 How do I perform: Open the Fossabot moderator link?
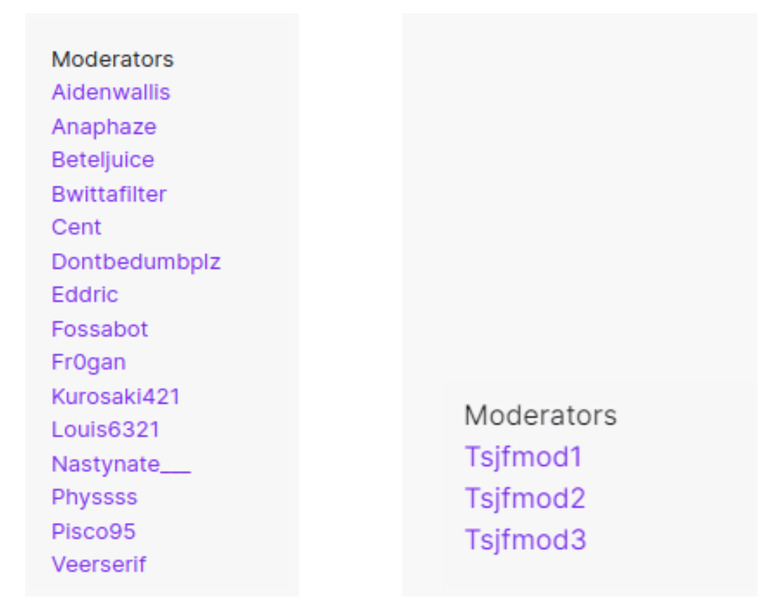pos(100,329)
